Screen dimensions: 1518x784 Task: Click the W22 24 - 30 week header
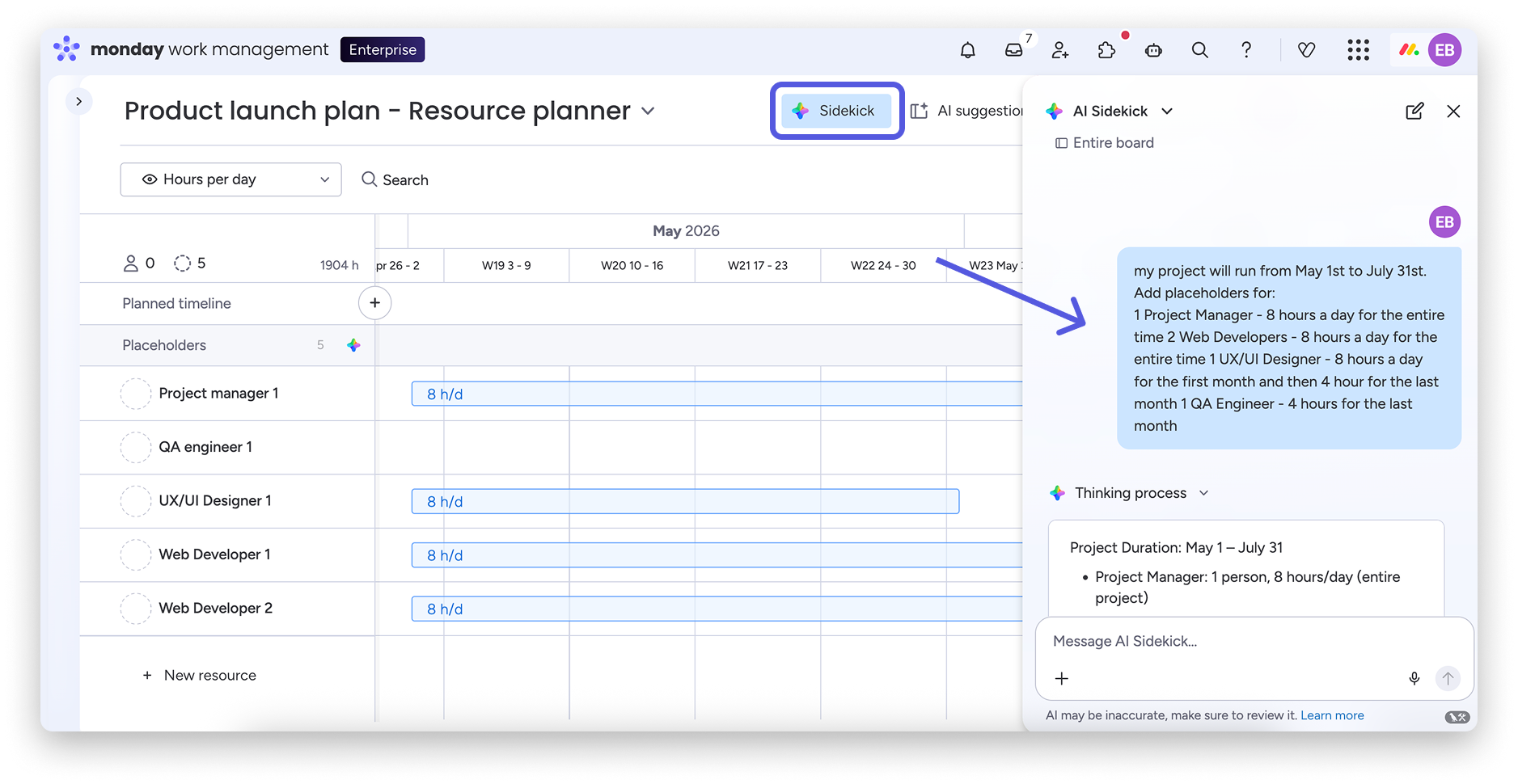(883, 265)
